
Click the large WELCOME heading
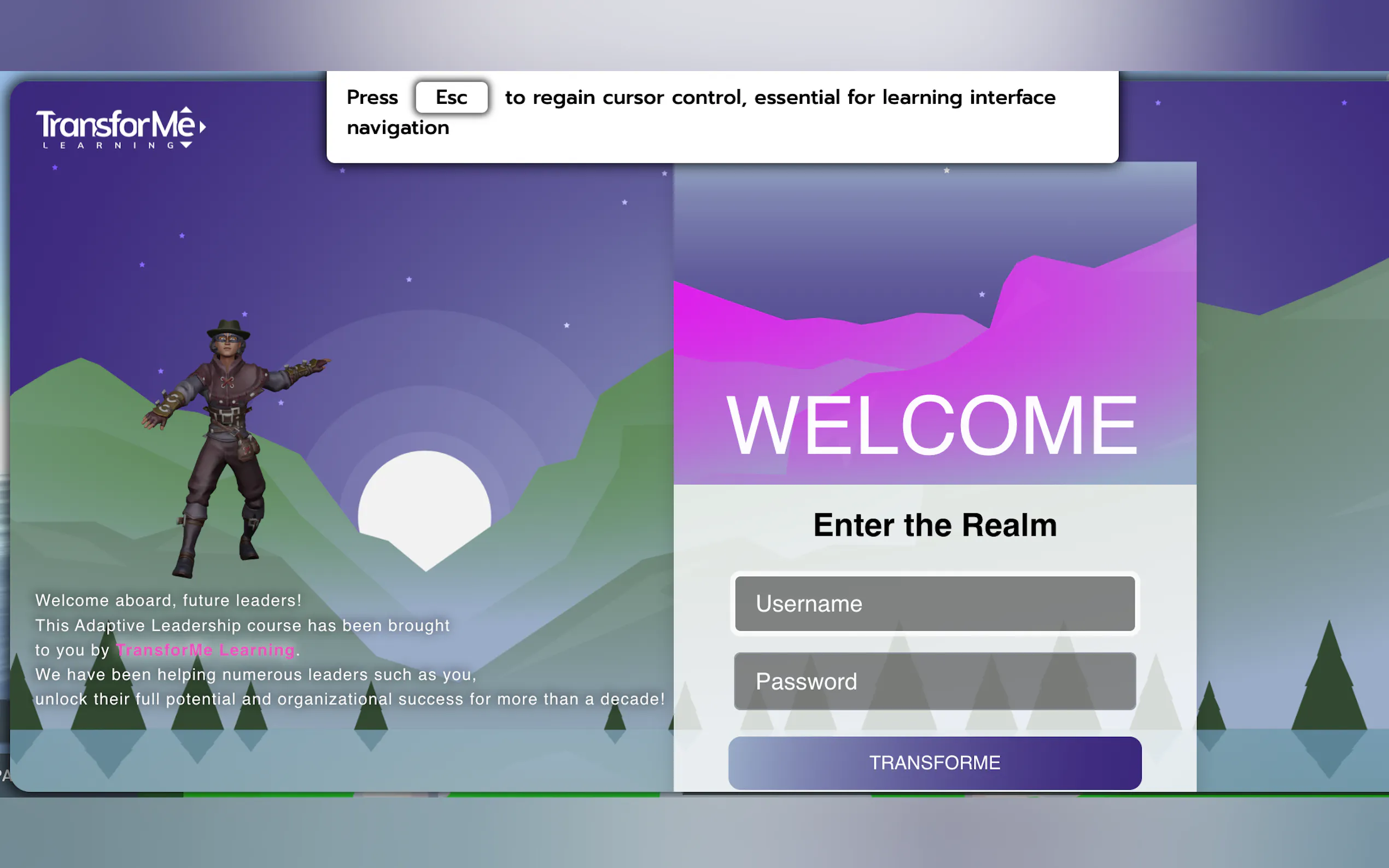(x=931, y=425)
